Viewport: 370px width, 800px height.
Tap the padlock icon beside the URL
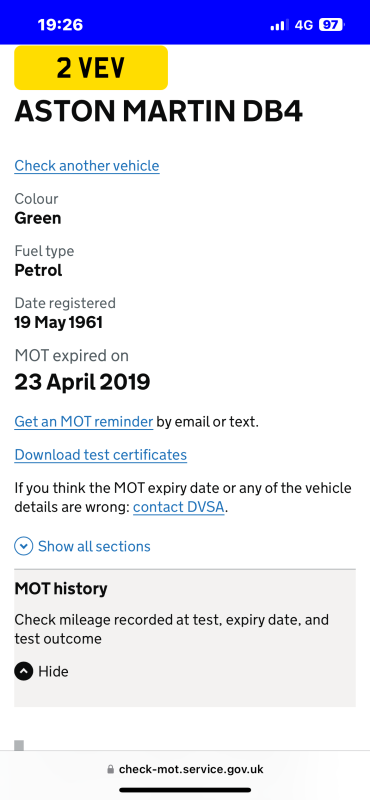tap(110, 769)
